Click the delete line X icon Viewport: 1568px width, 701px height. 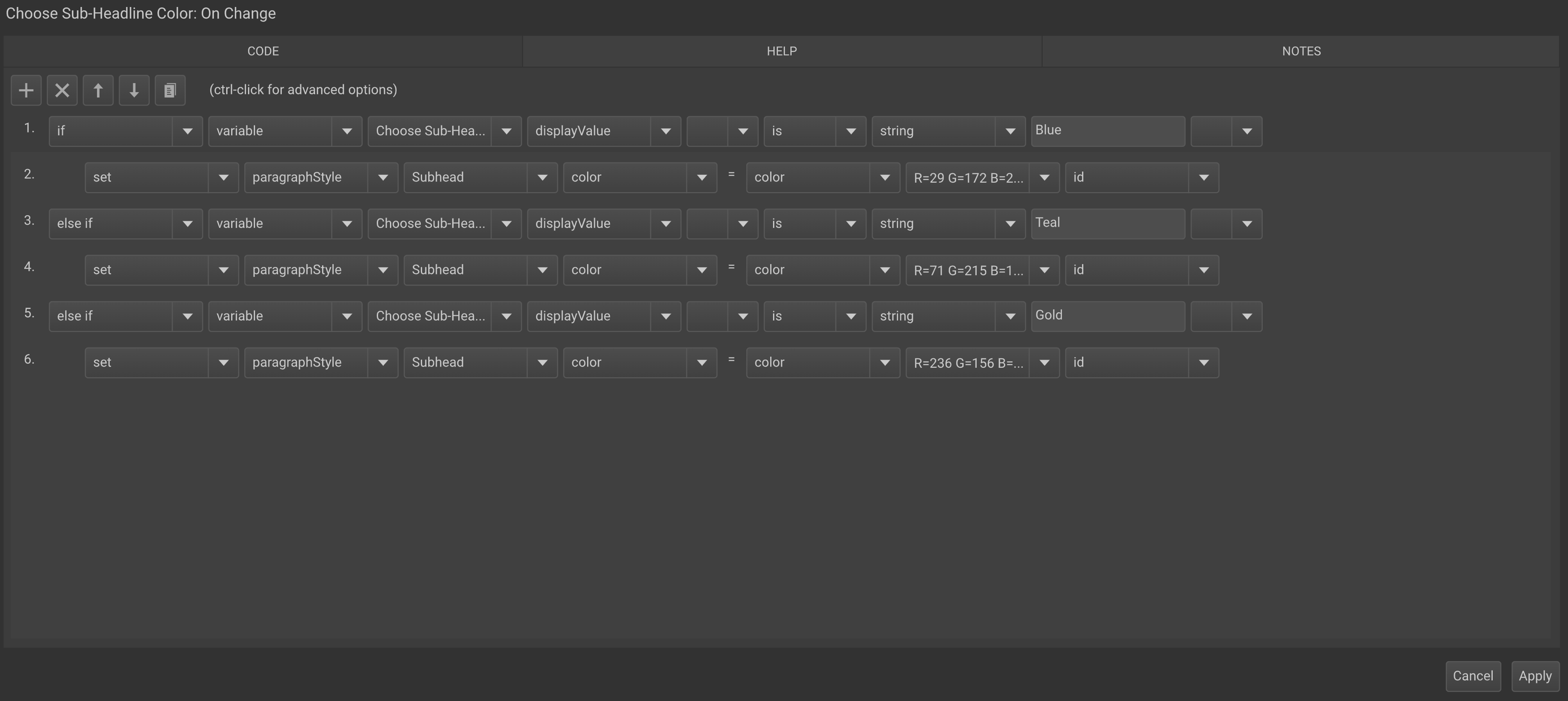[x=62, y=90]
